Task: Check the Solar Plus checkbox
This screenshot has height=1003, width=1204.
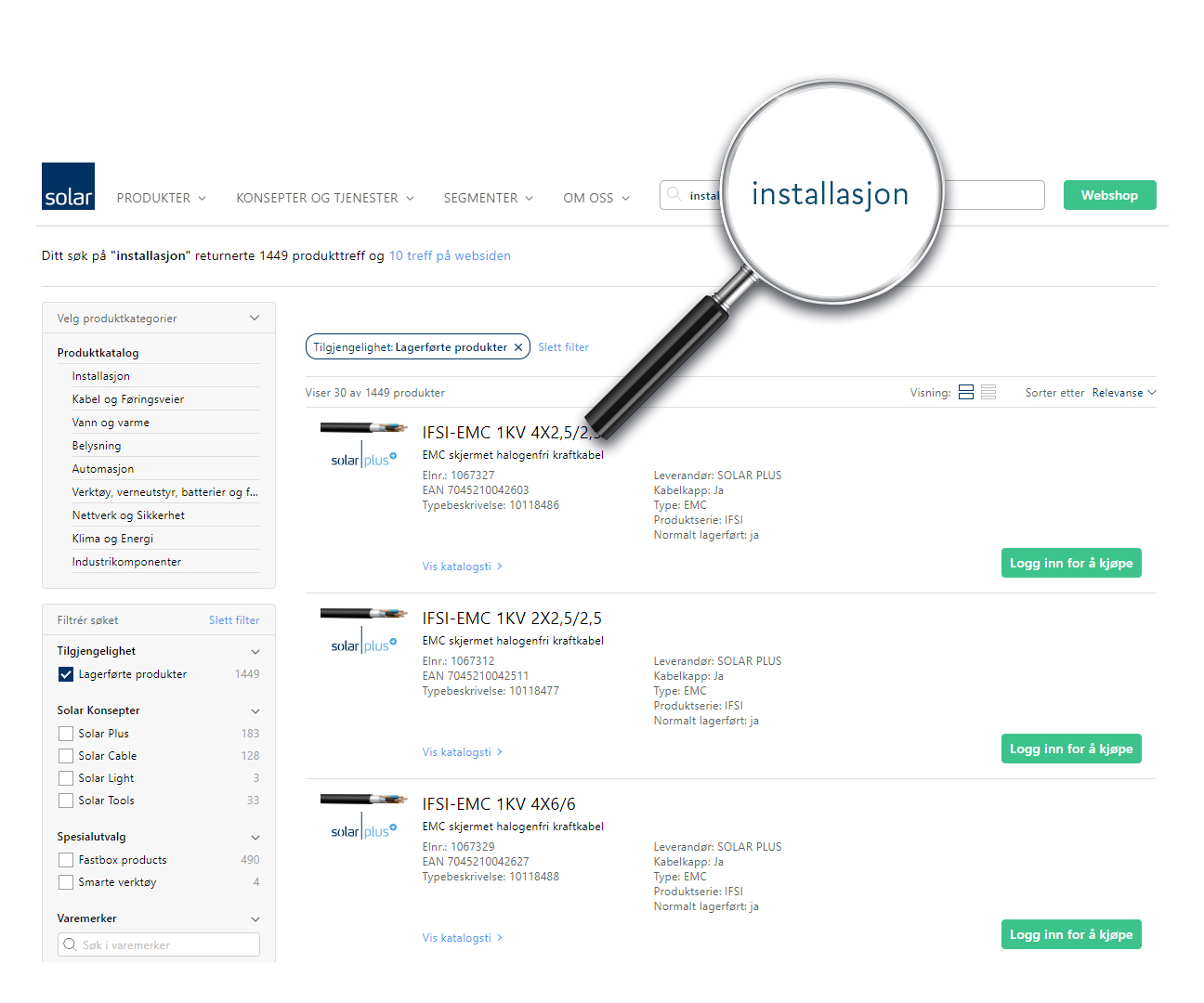Action: point(66,734)
